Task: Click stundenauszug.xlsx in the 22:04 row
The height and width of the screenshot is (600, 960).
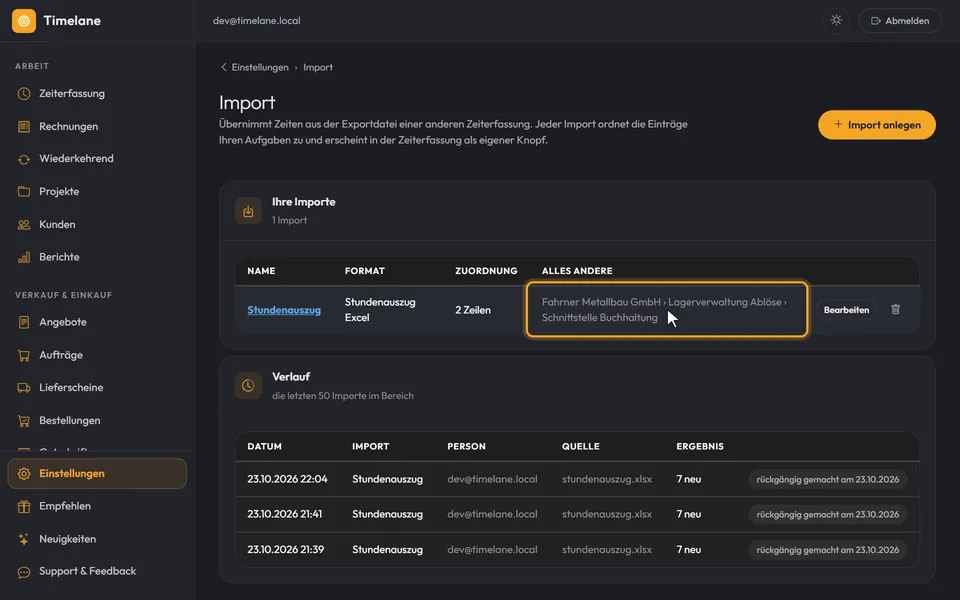Action: [x=607, y=479]
